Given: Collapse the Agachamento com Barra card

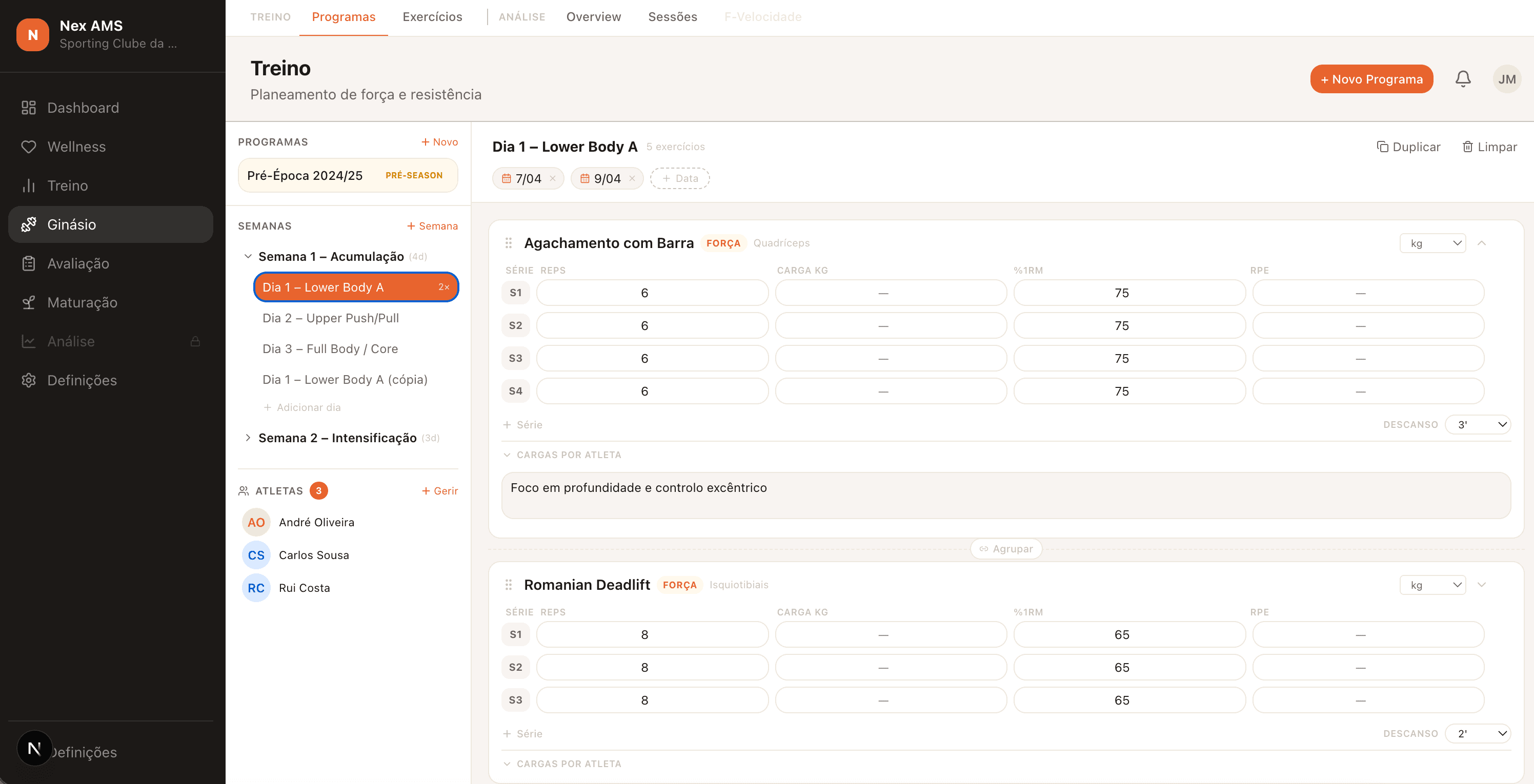Looking at the screenshot, I should [1482, 243].
